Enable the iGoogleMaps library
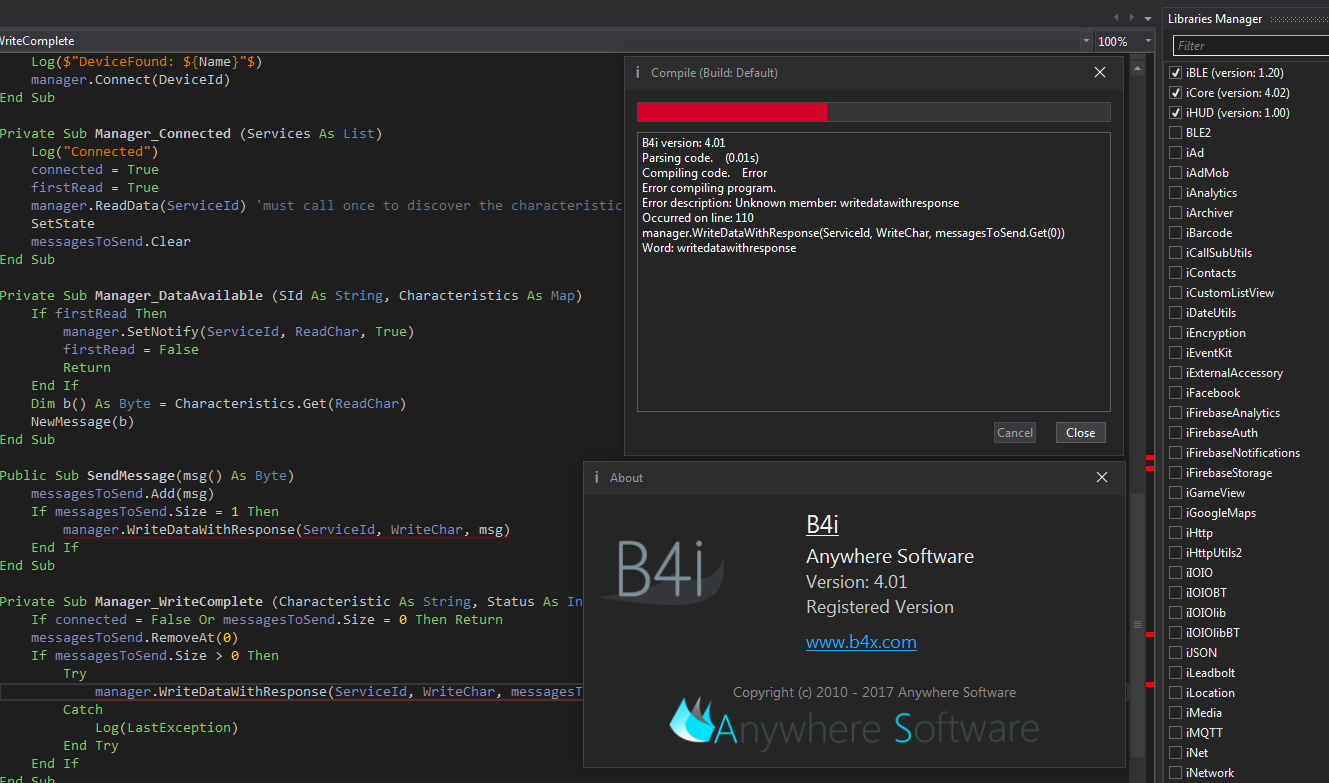Image resolution: width=1329 pixels, height=783 pixels. 1177,513
